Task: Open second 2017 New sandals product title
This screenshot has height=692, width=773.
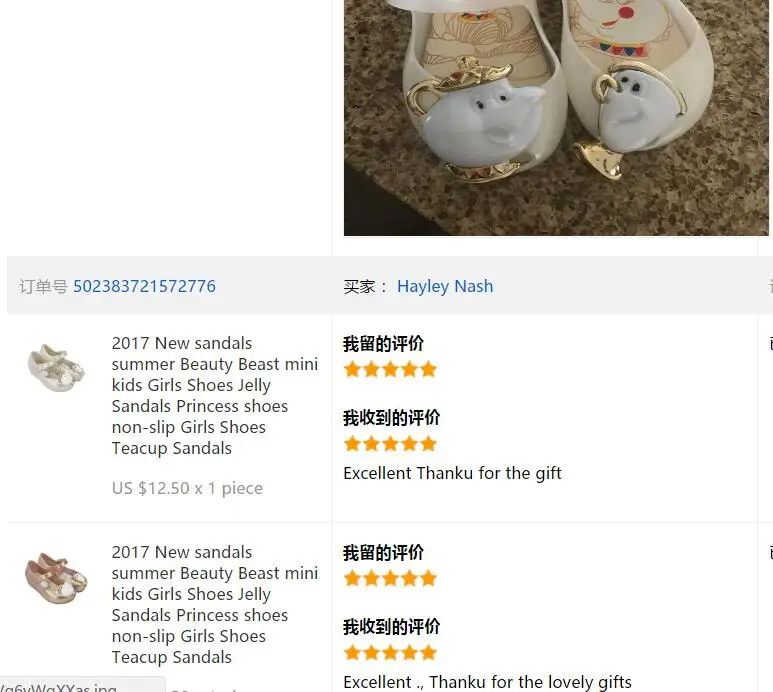Action: click(x=214, y=604)
